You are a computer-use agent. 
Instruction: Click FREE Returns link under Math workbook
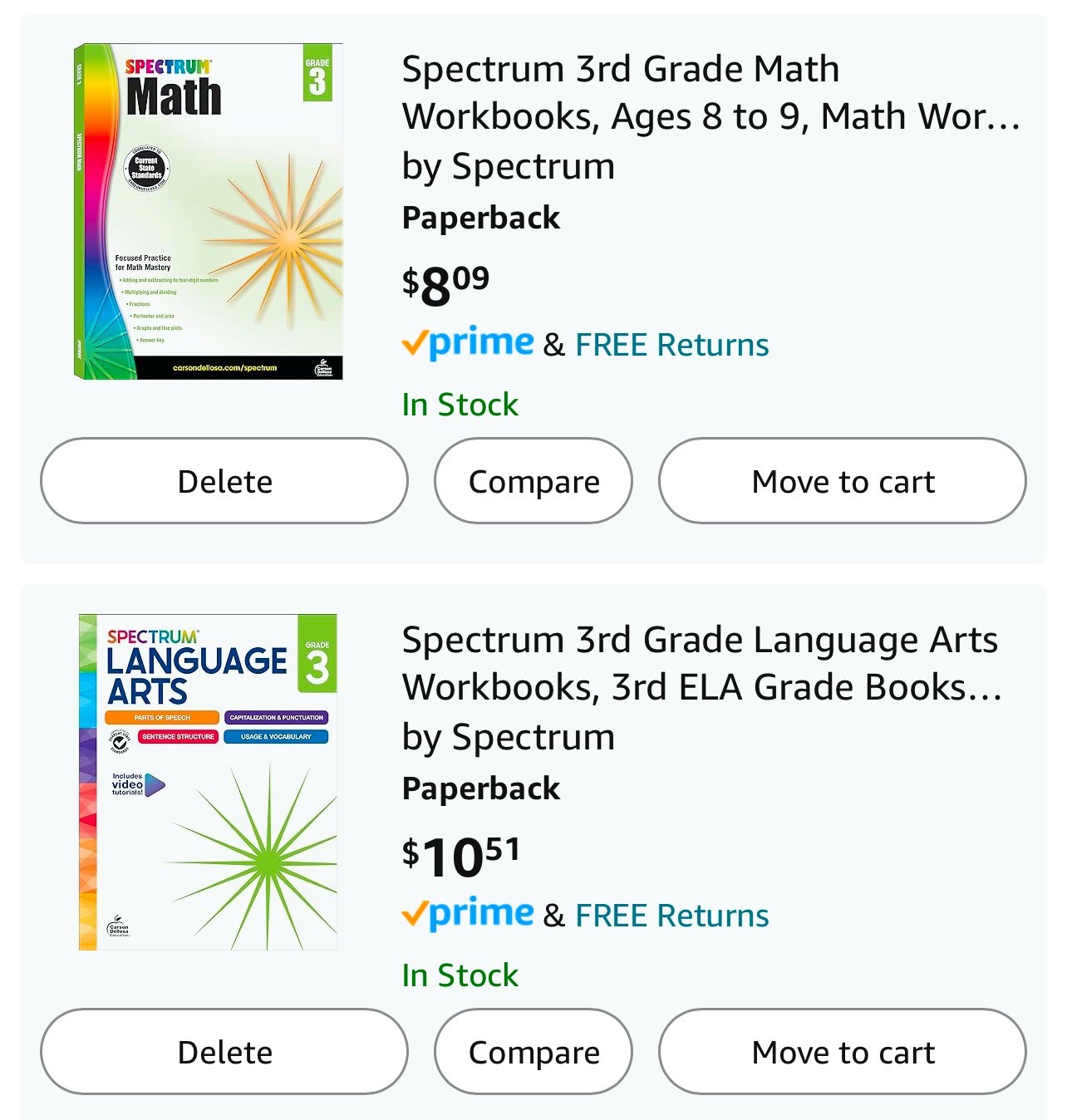click(671, 345)
